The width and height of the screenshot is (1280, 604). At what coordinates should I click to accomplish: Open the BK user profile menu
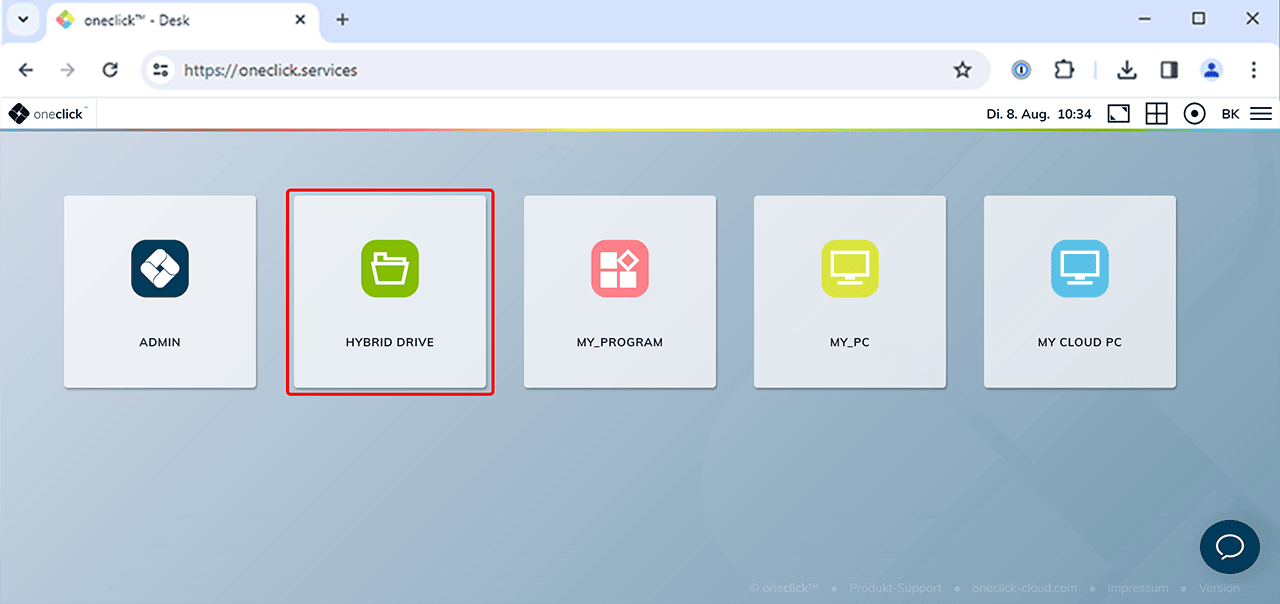pyautogui.click(x=1230, y=114)
